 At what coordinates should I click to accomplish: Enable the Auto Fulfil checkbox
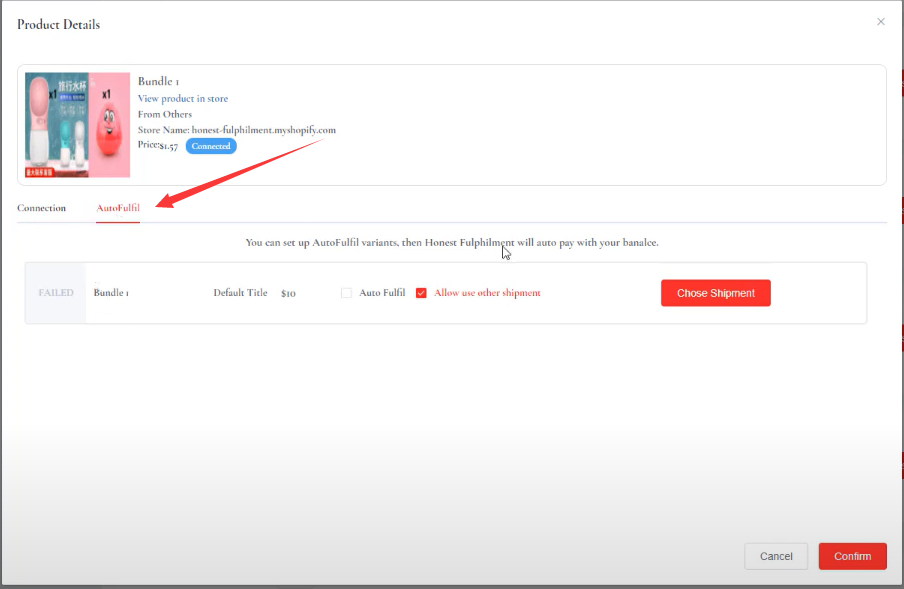[347, 293]
